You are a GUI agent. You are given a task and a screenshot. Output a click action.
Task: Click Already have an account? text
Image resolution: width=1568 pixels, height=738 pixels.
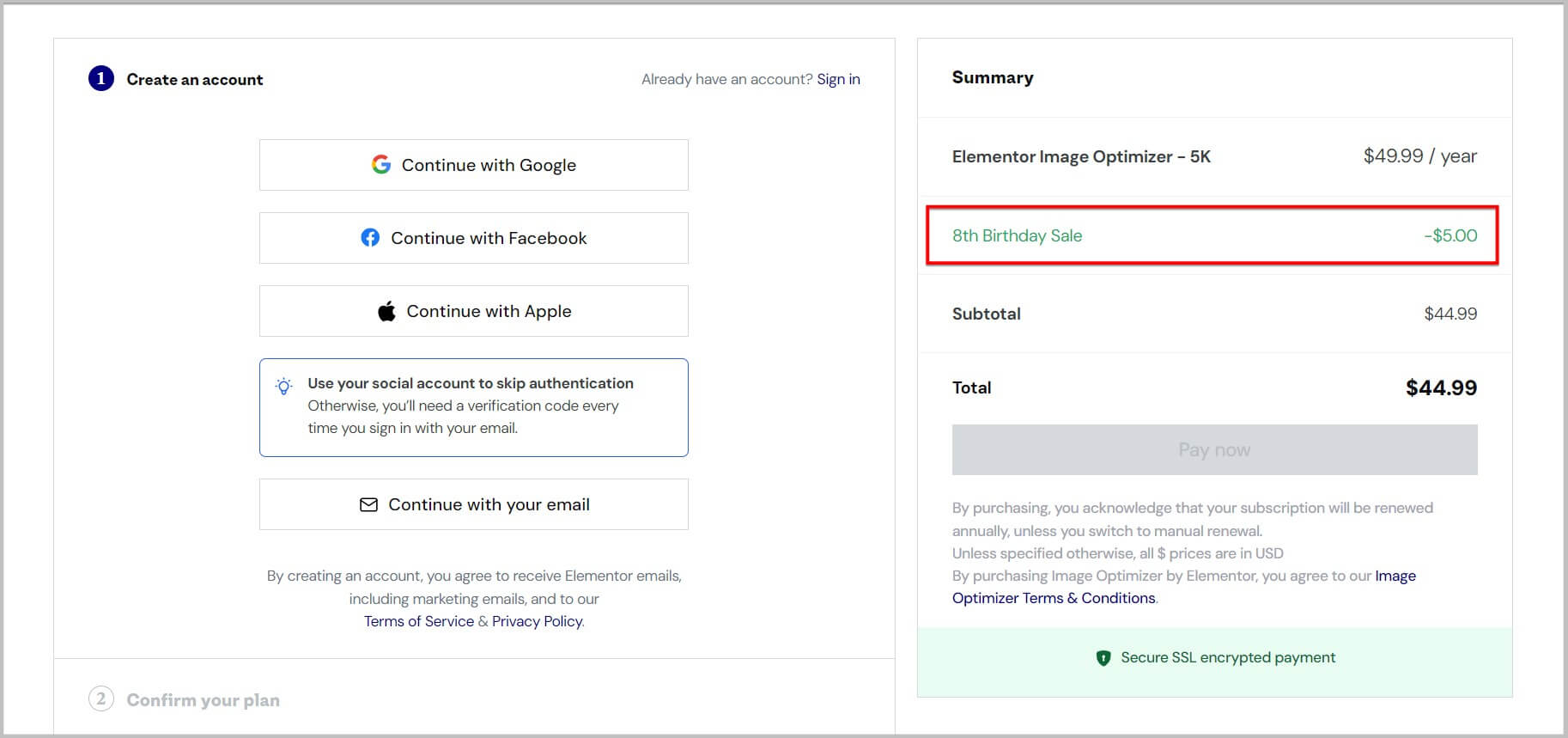tap(726, 79)
